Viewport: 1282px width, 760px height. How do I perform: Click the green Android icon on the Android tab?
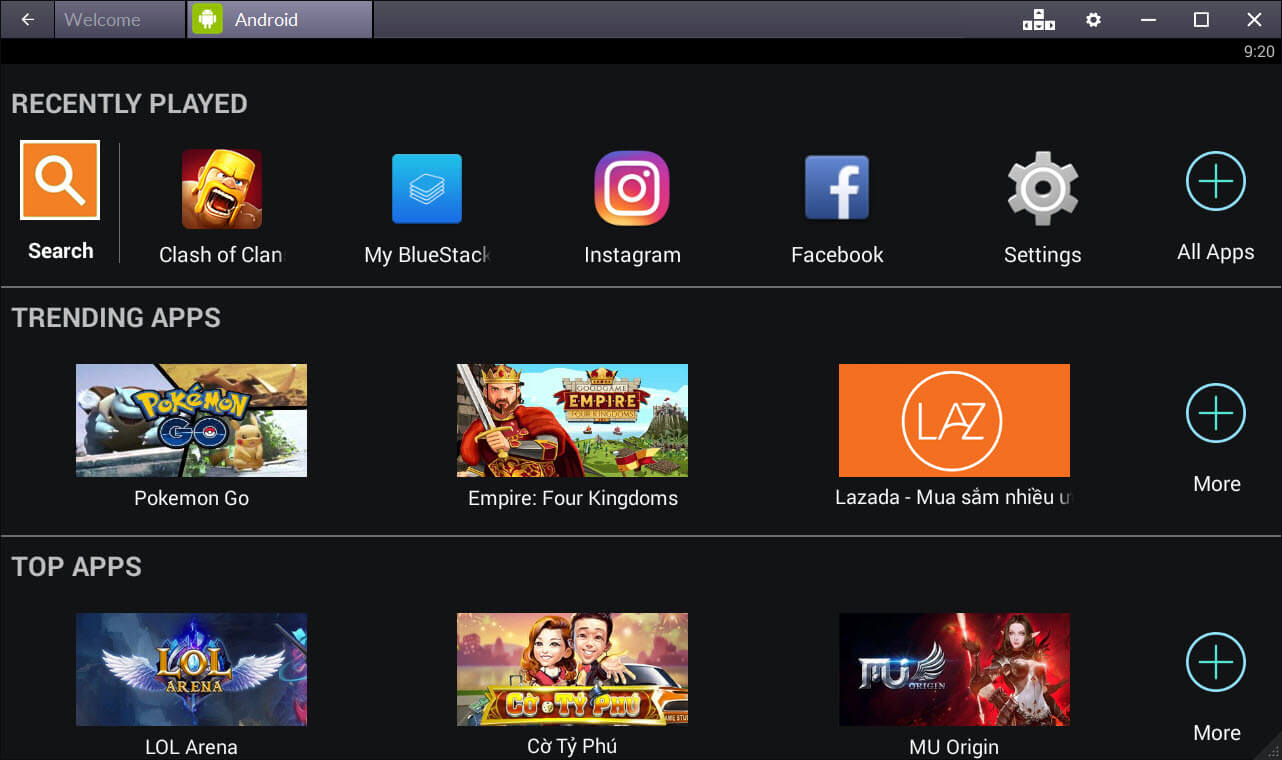click(207, 19)
